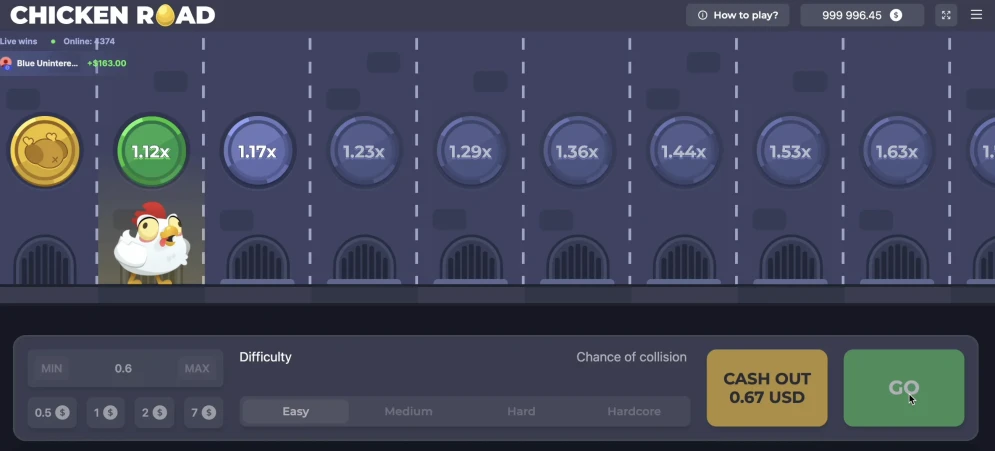Set bet to MAX
This screenshot has width=995, height=451.
[x=197, y=368]
